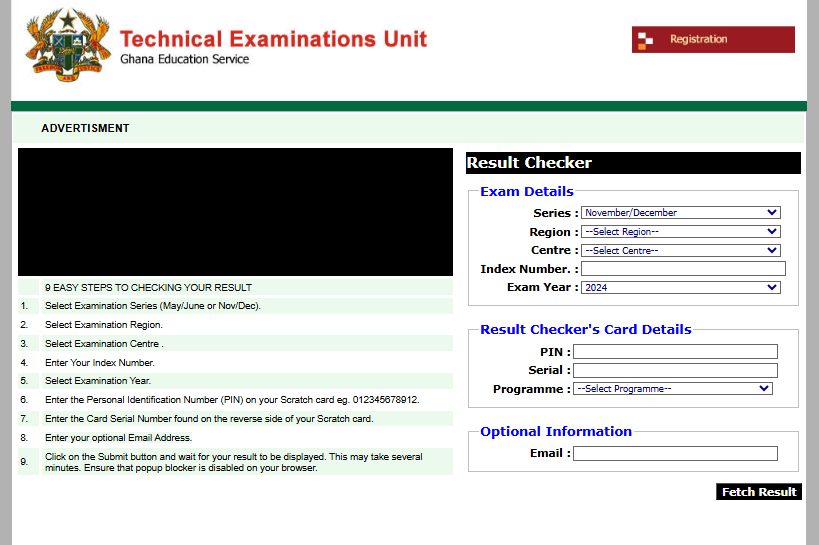Viewport: 819px width, 545px height.
Task: Click the Technical Examinations Unit title
Action: (x=273, y=40)
